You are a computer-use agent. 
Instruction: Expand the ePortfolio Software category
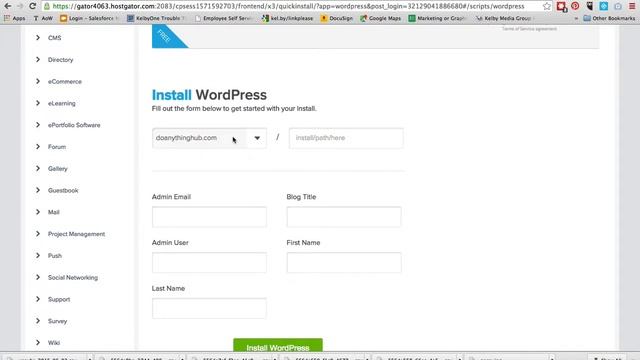pyautogui.click(x=68, y=125)
